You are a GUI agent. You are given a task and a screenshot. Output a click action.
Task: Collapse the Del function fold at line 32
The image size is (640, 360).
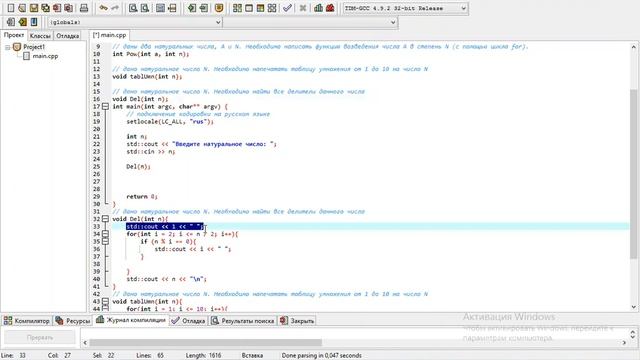tap(105, 219)
